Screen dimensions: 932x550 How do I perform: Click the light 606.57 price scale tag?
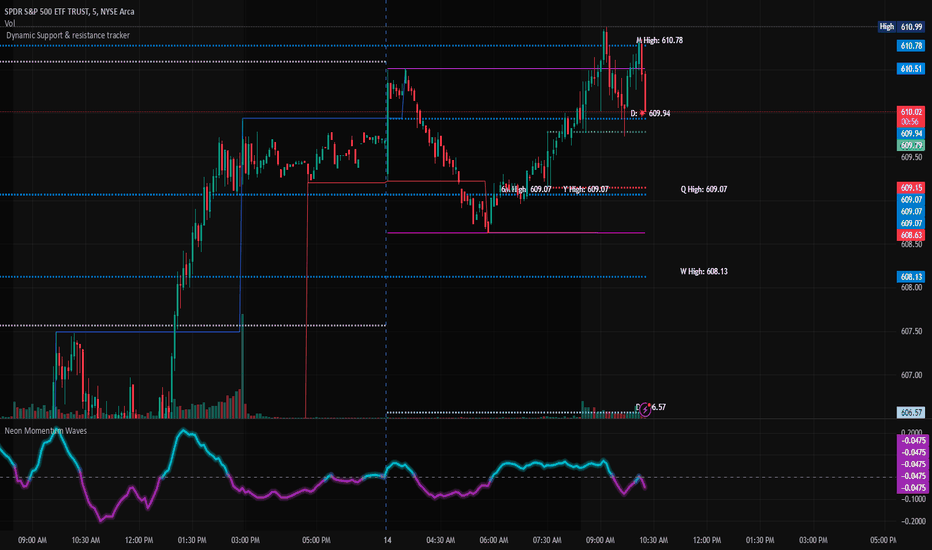tap(911, 413)
